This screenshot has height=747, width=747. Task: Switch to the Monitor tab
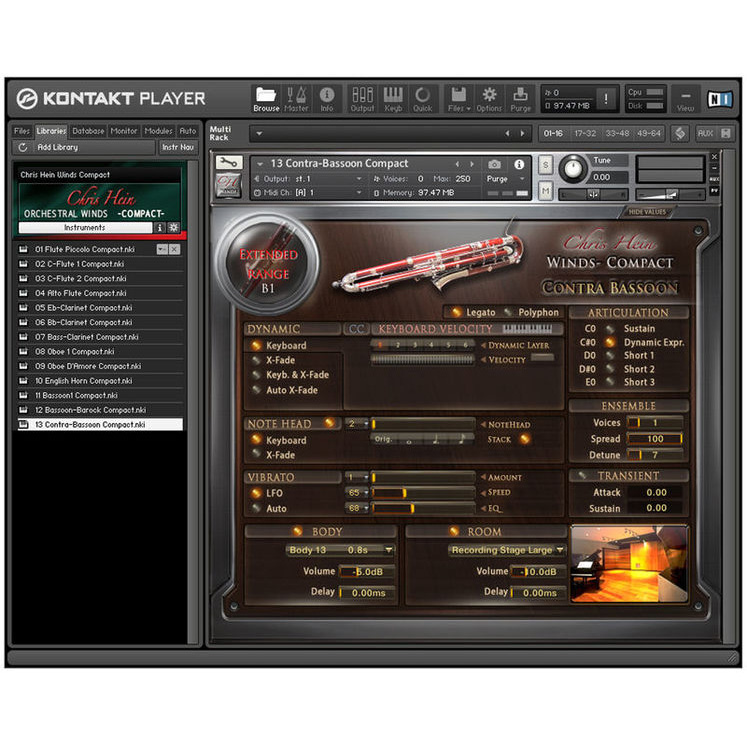click(x=124, y=131)
